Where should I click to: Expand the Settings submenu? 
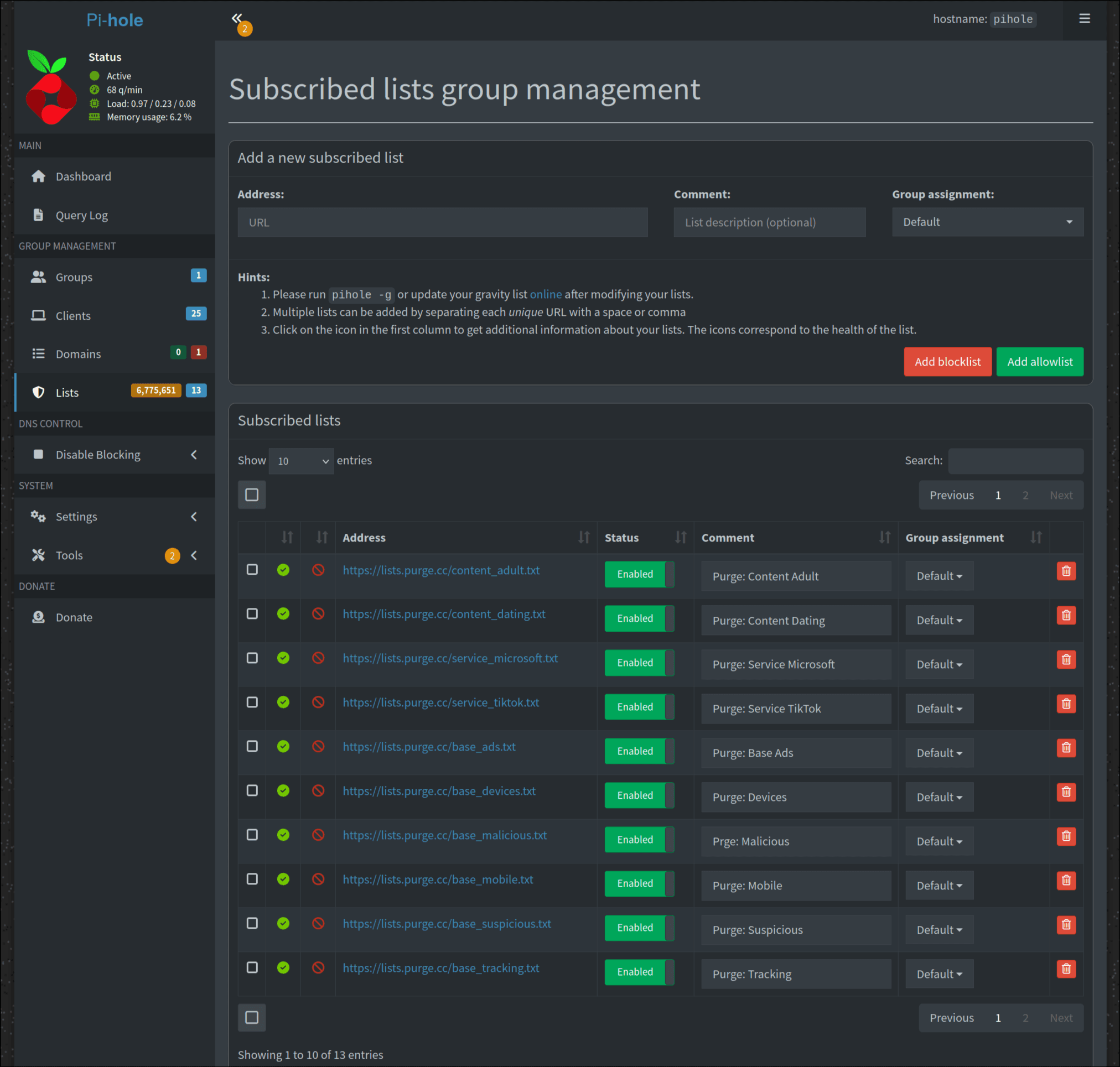click(76, 517)
